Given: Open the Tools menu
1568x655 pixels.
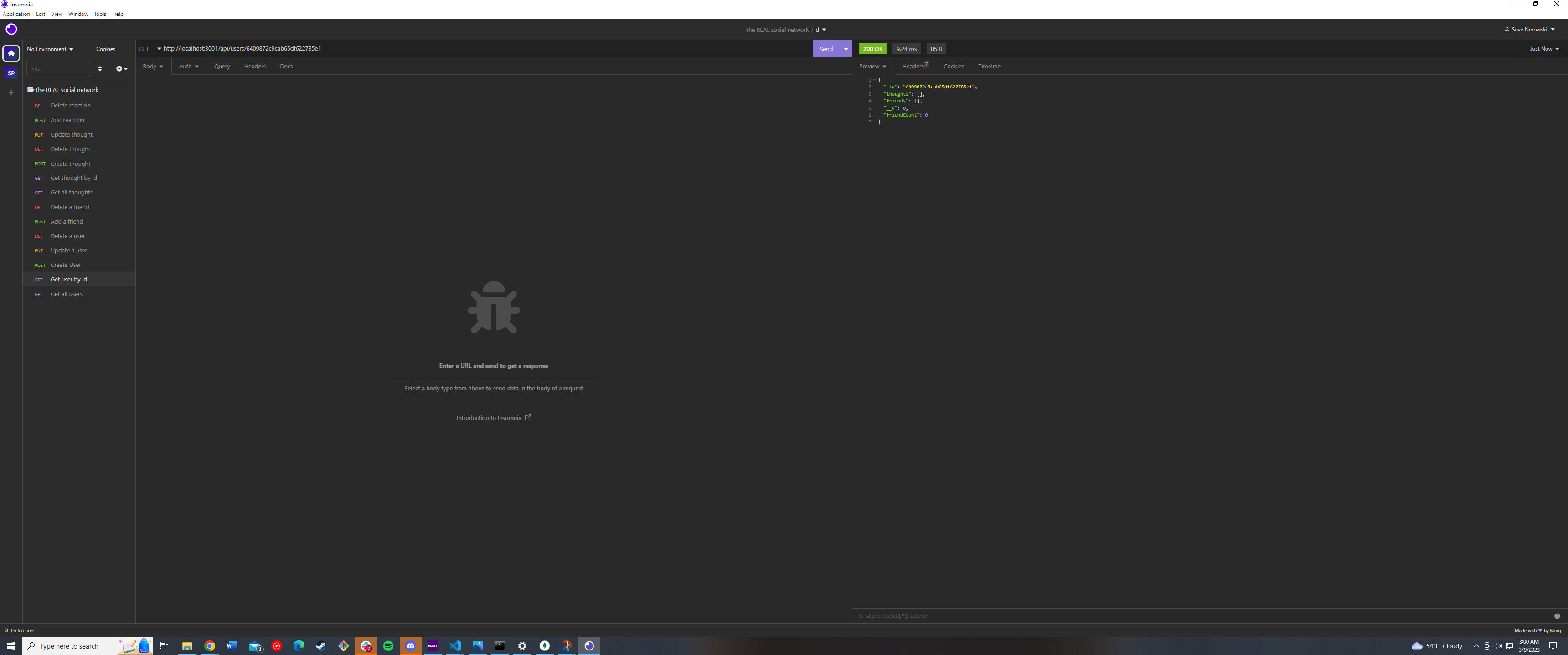Looking at the screenshot, I should (100, 14).
